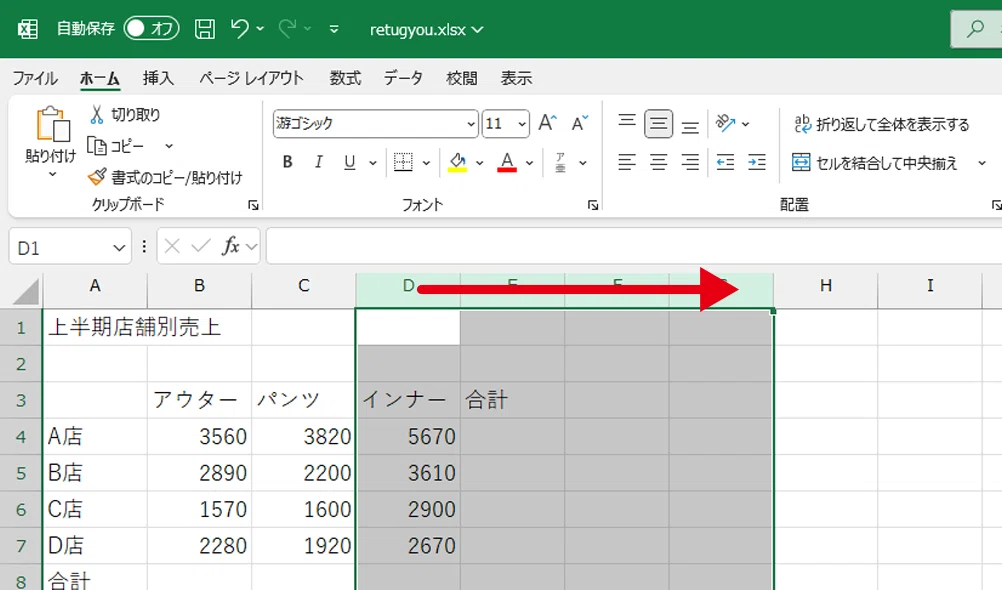Click increase indent icon
1002x590 pixels.
[x=757, y=162]
